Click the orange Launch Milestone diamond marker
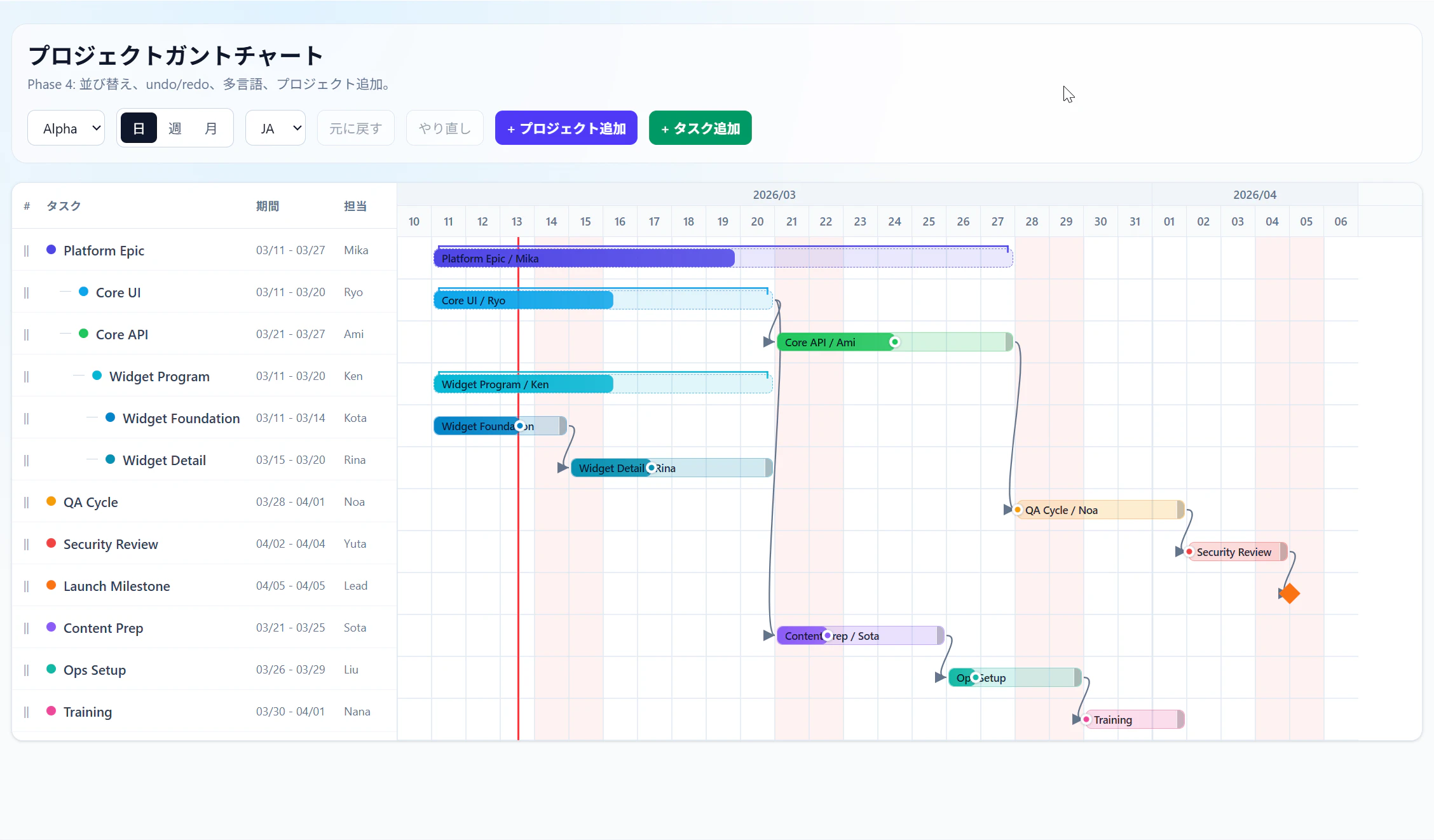This screenshot has height=840, width=1434. pos(1290,593)
